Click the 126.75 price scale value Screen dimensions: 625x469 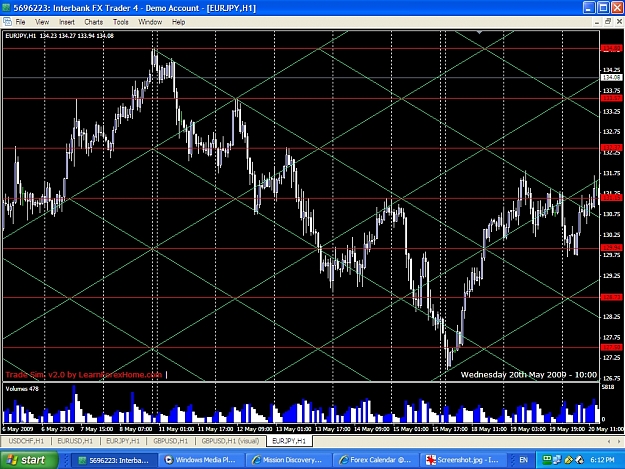[x=612, y=378]
